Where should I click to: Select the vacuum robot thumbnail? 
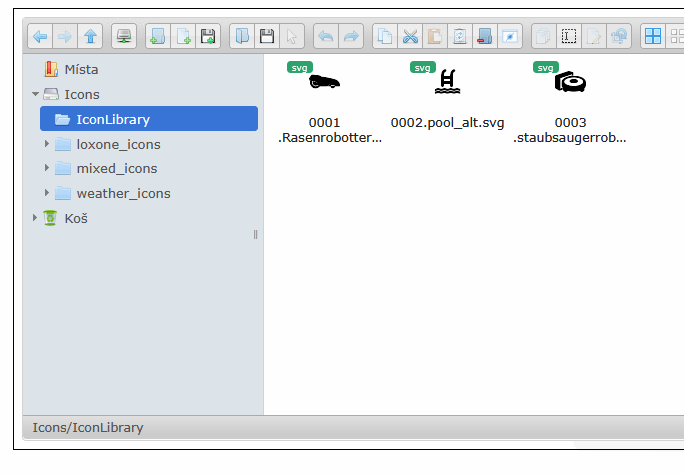pyautogui.click(x=570, y=82)
